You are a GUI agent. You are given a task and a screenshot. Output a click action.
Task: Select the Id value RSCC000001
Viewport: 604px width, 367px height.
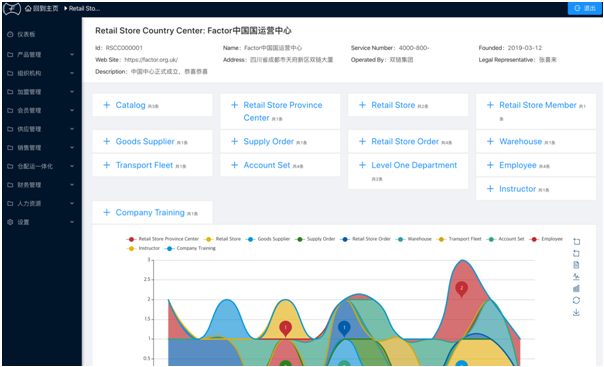click(124, 48)
